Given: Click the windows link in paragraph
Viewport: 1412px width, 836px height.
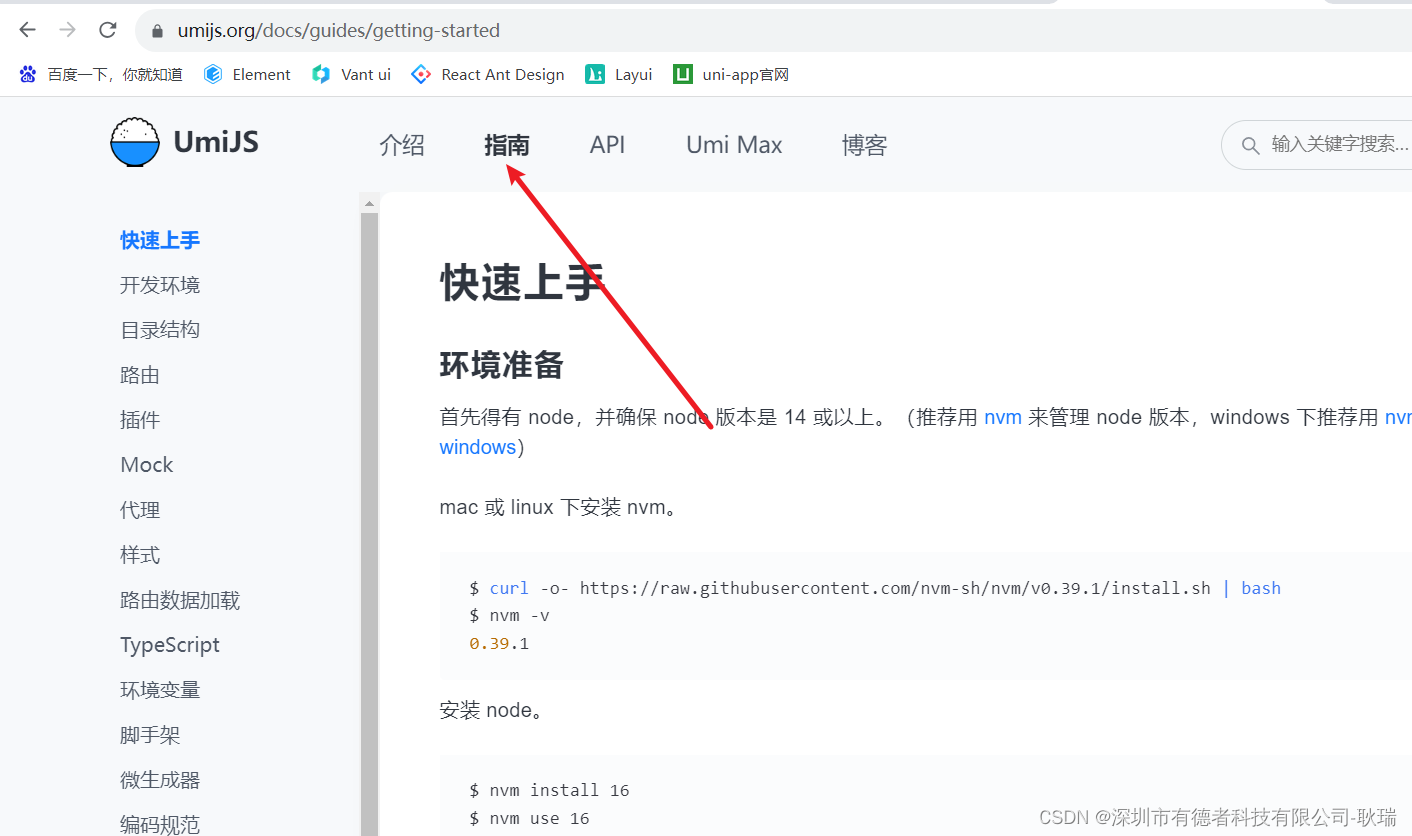Looking at the screenshot, I should (x=478, y=447).
